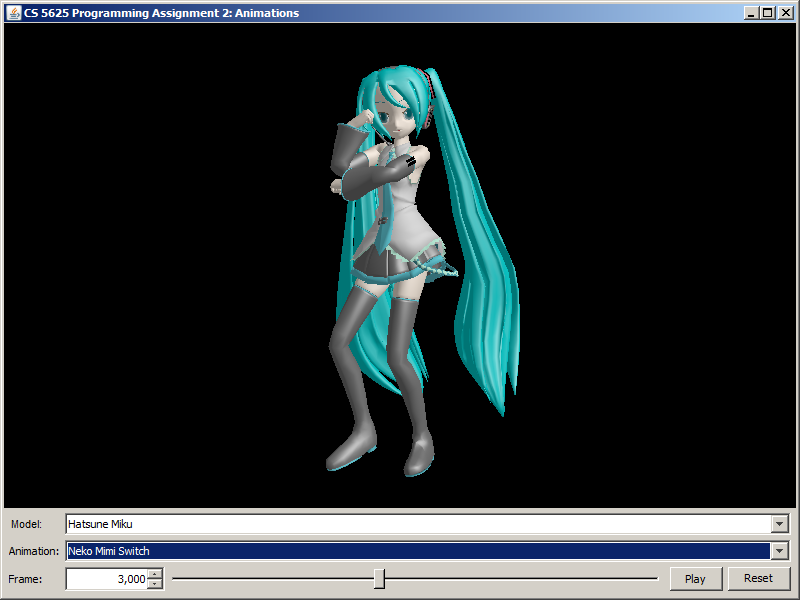Maximize the Animations window
Viewport: 800px width, 600px height.
(767, 13)
